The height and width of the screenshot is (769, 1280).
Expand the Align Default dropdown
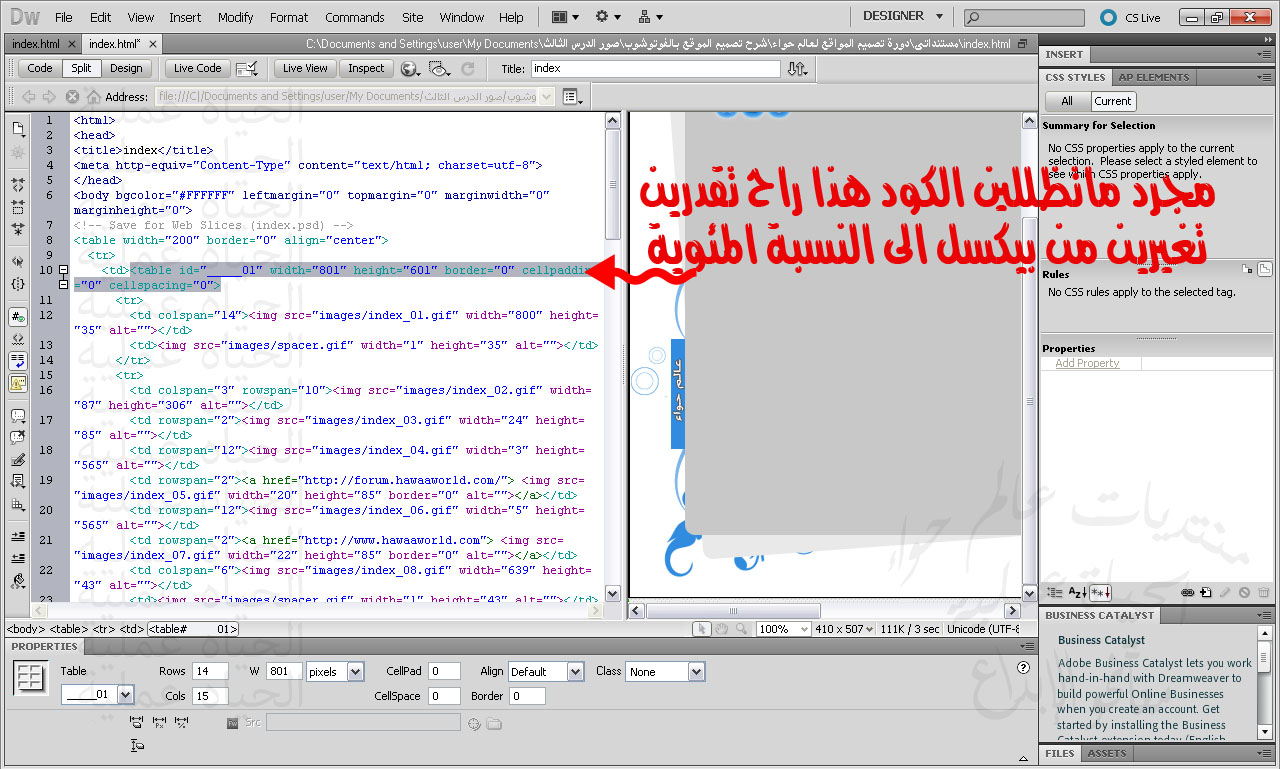pyautogui.click(x=546, y=672)
